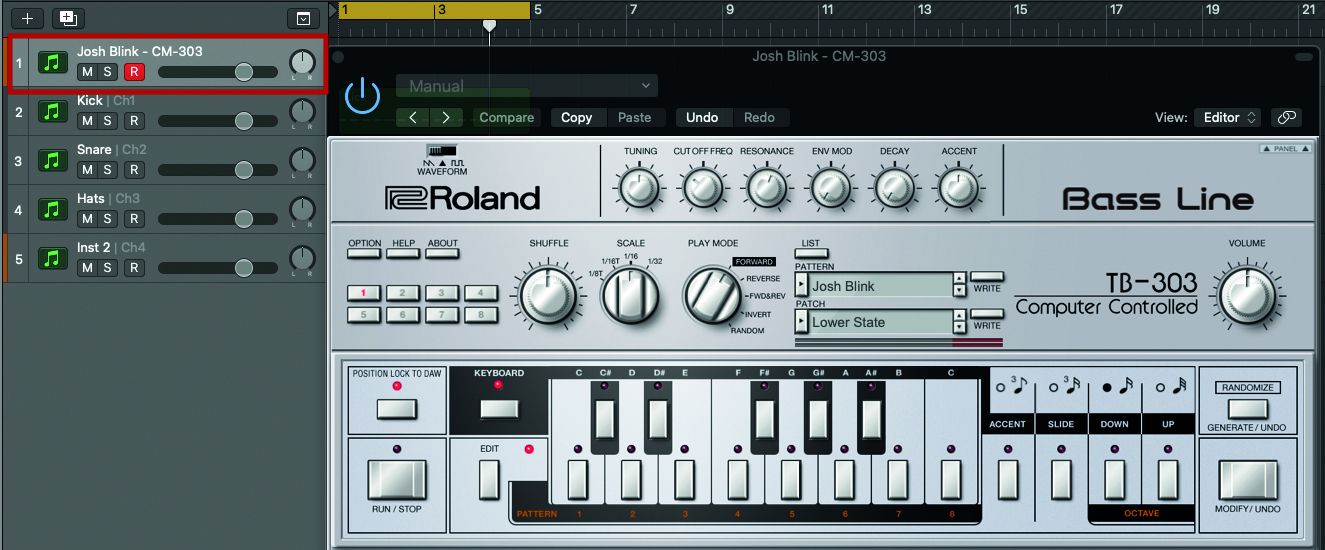Record-enable the Snare track
The width and height of the screenshot is (1325, 550).
[x=134, y=170]
